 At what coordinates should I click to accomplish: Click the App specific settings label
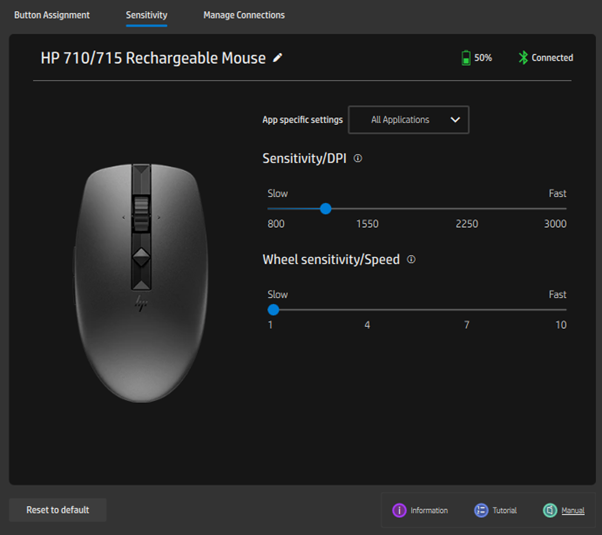(x=303, y=120)
